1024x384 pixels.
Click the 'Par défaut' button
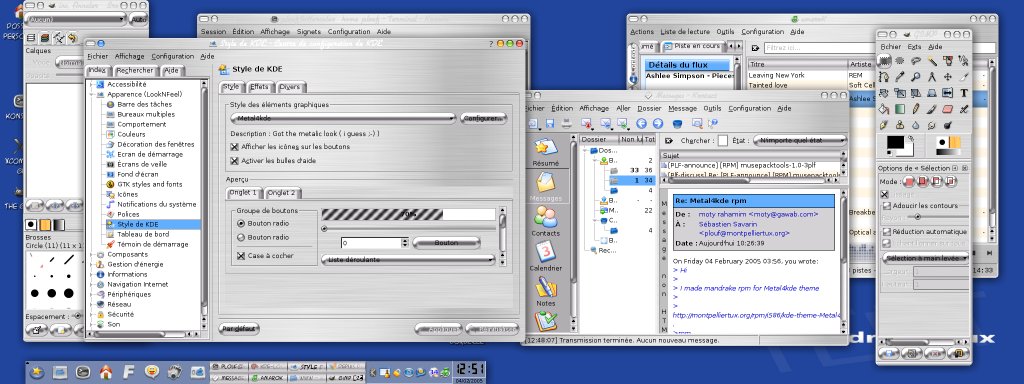pos(238,328)
